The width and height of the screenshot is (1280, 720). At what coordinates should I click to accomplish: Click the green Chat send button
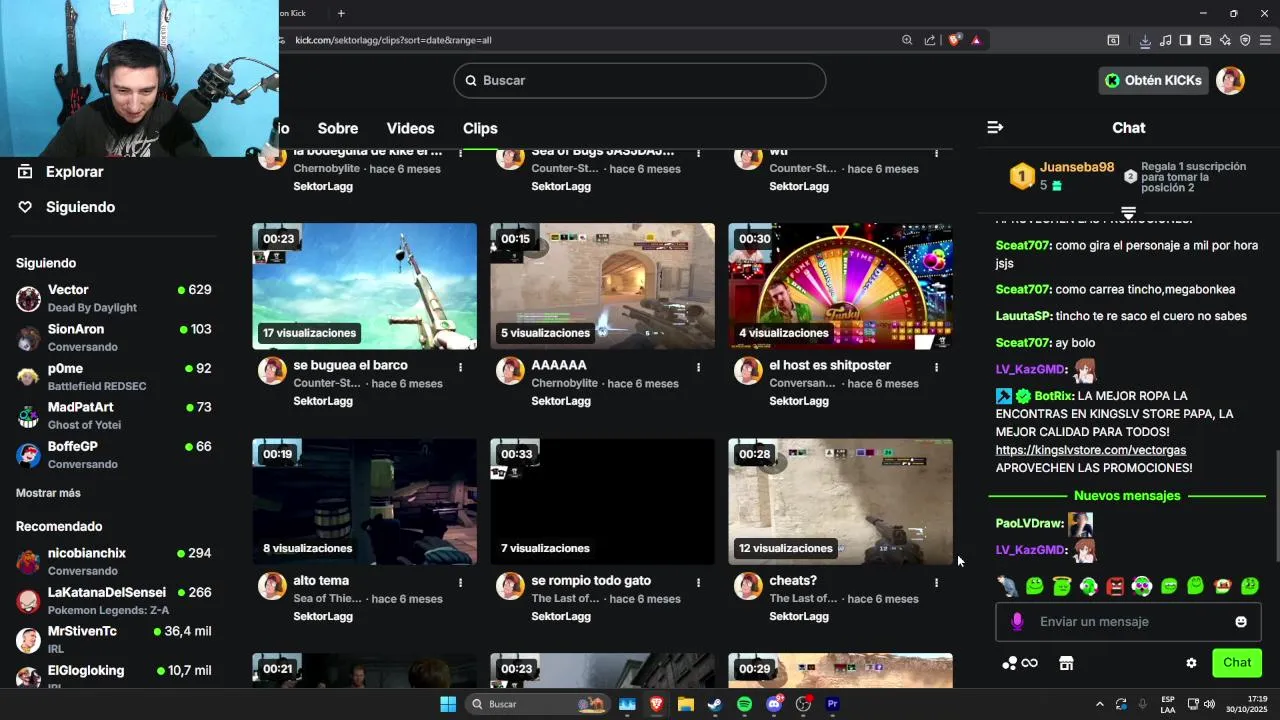1237,663
